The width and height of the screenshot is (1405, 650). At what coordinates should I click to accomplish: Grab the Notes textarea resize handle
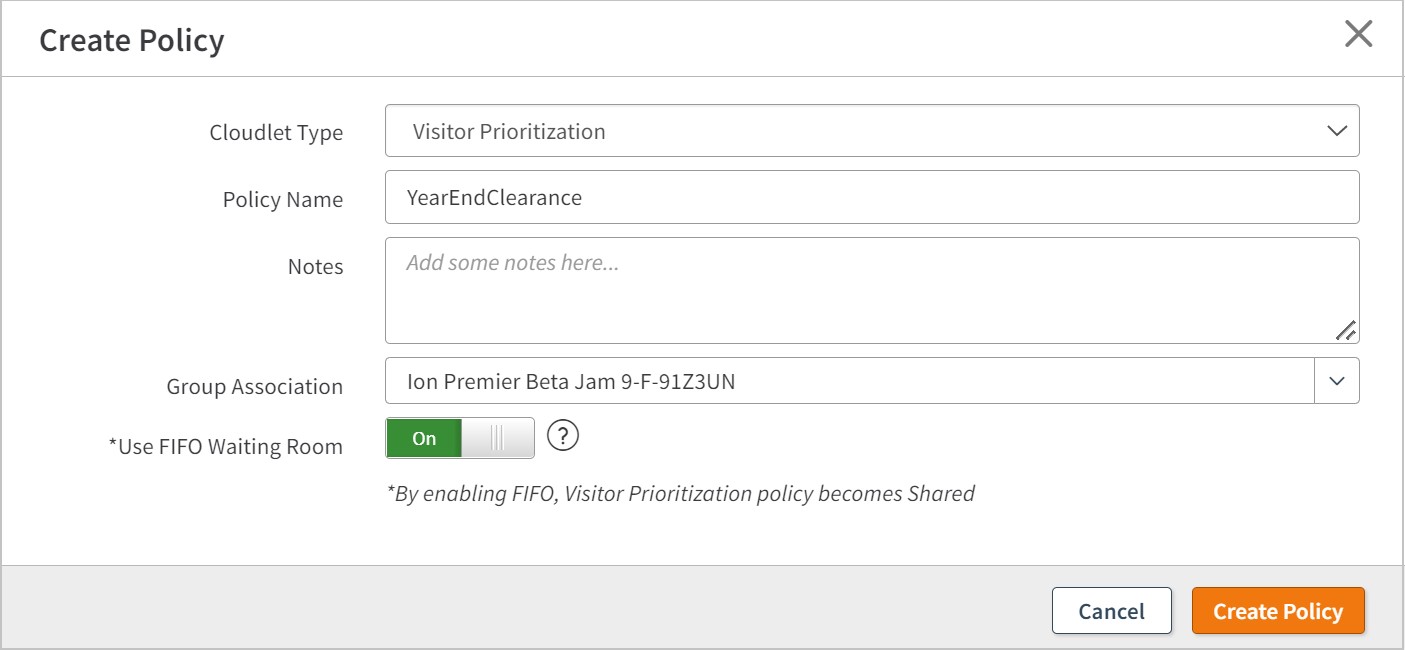(x=1345, y=330)
